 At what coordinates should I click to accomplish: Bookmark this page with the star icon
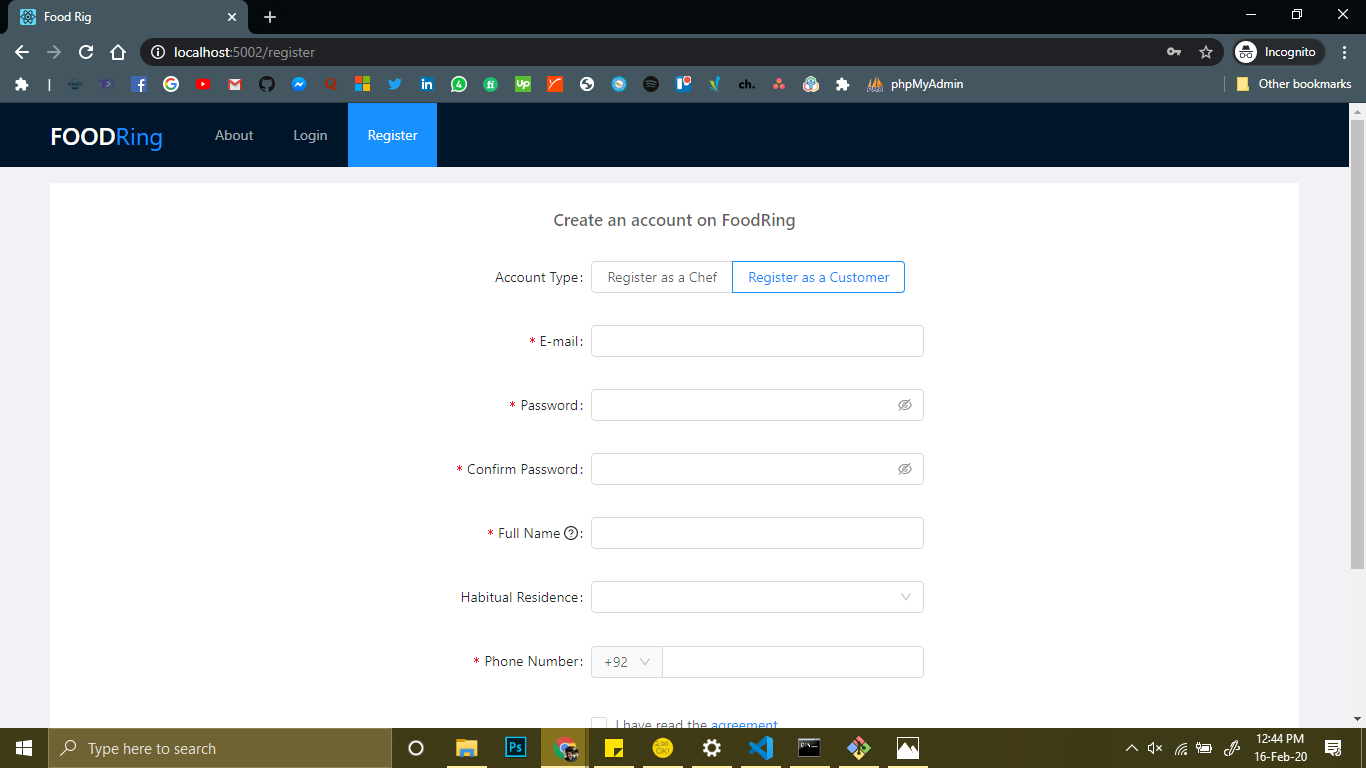pos(1206,52)
